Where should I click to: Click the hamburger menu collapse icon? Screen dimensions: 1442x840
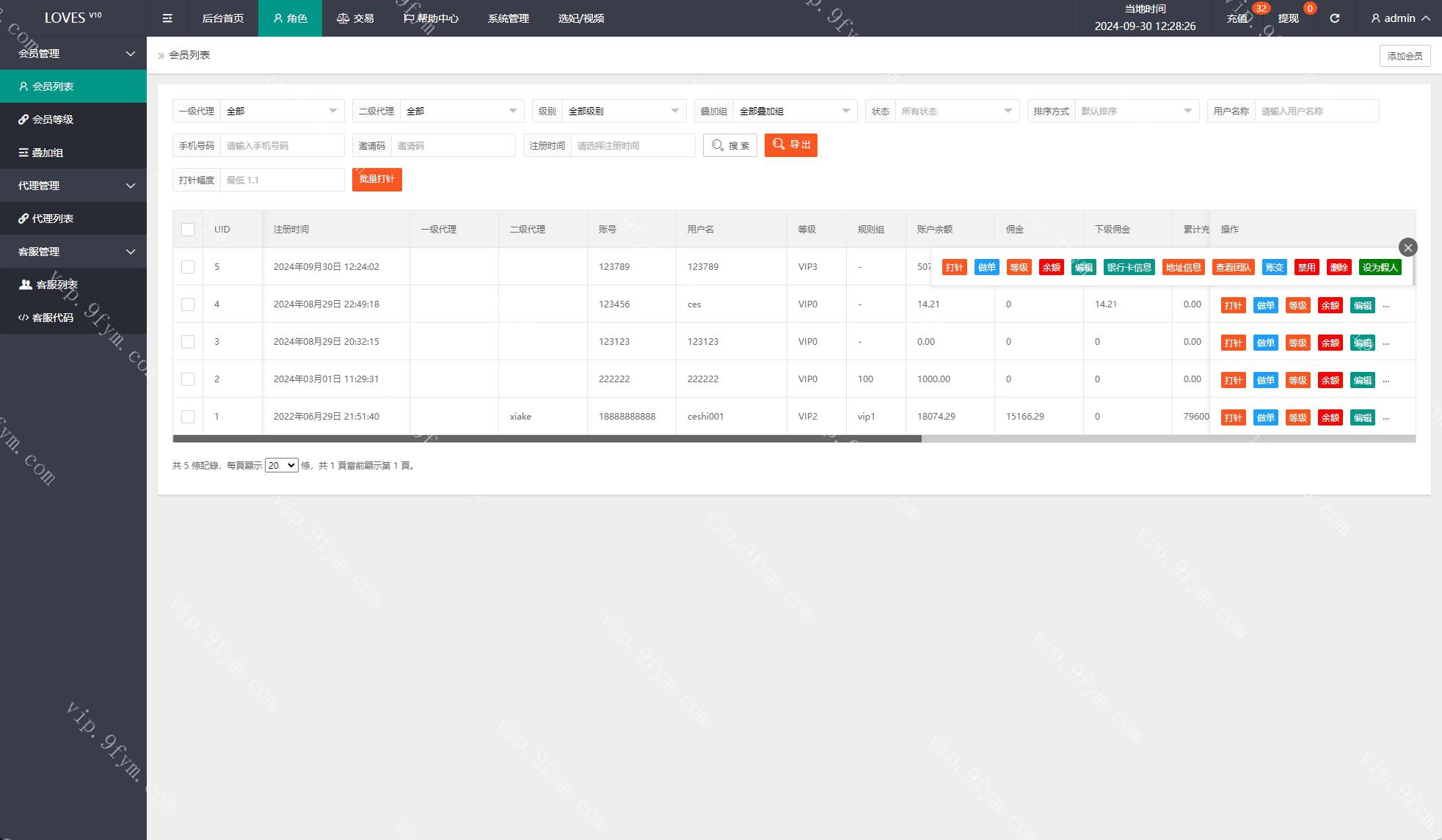(x=167, y=18)
